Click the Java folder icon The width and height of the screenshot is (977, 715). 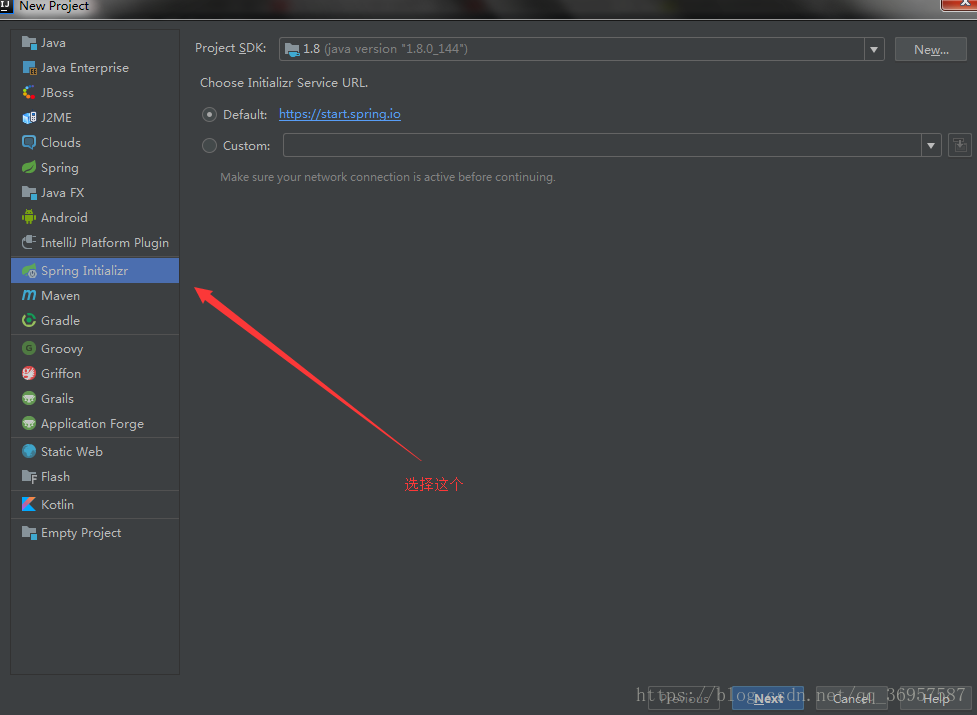pyautogui.click(x=29, y=43)
